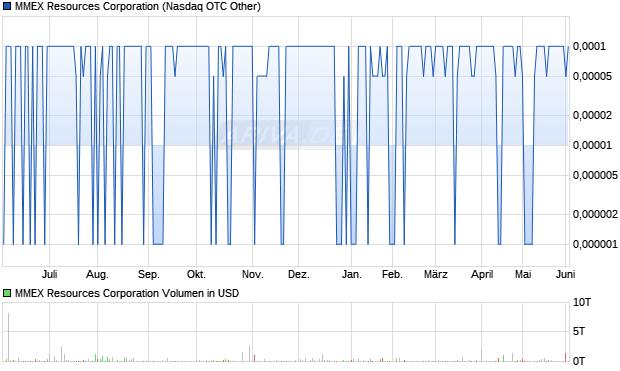
Task: Click the 0,00002 price axis label
Action: pyautogui.click(x=592, y=115)
